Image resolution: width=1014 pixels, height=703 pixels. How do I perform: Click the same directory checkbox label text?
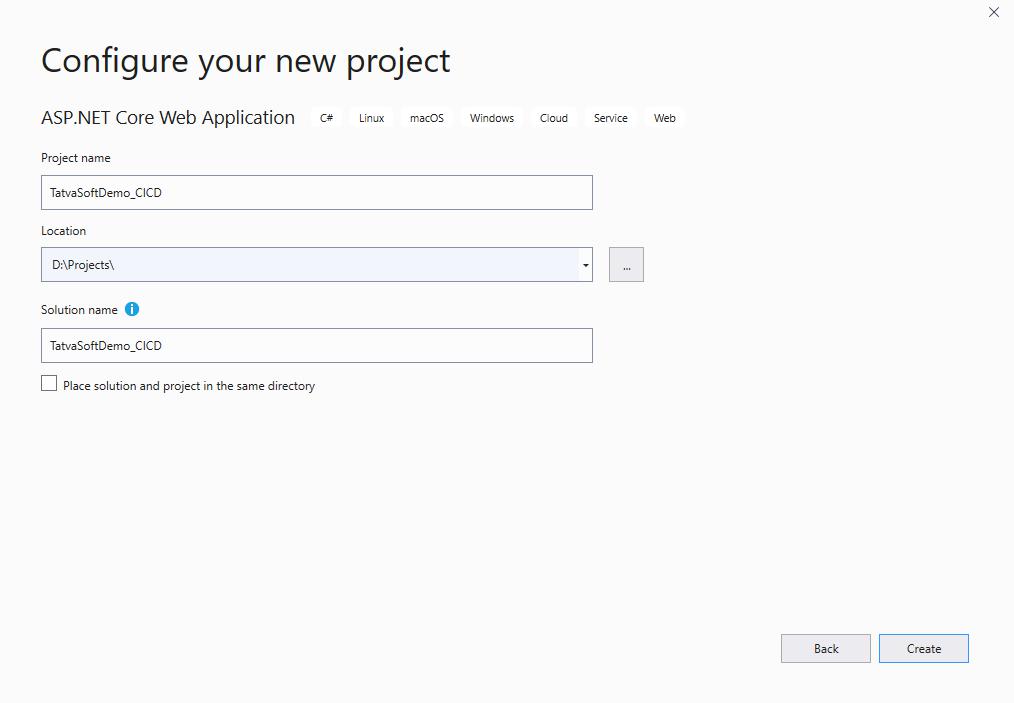click(x=189, y=386)
